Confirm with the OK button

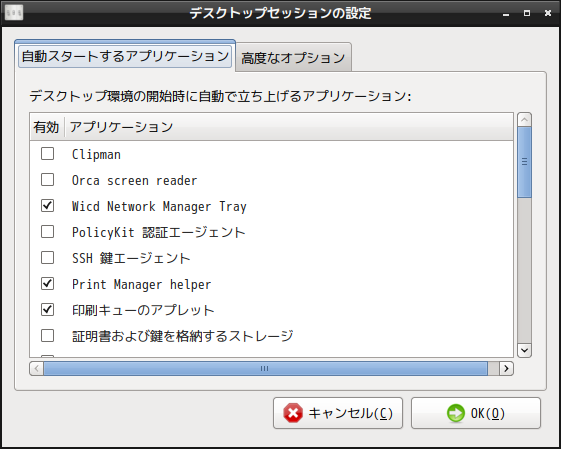coord(475,413)
